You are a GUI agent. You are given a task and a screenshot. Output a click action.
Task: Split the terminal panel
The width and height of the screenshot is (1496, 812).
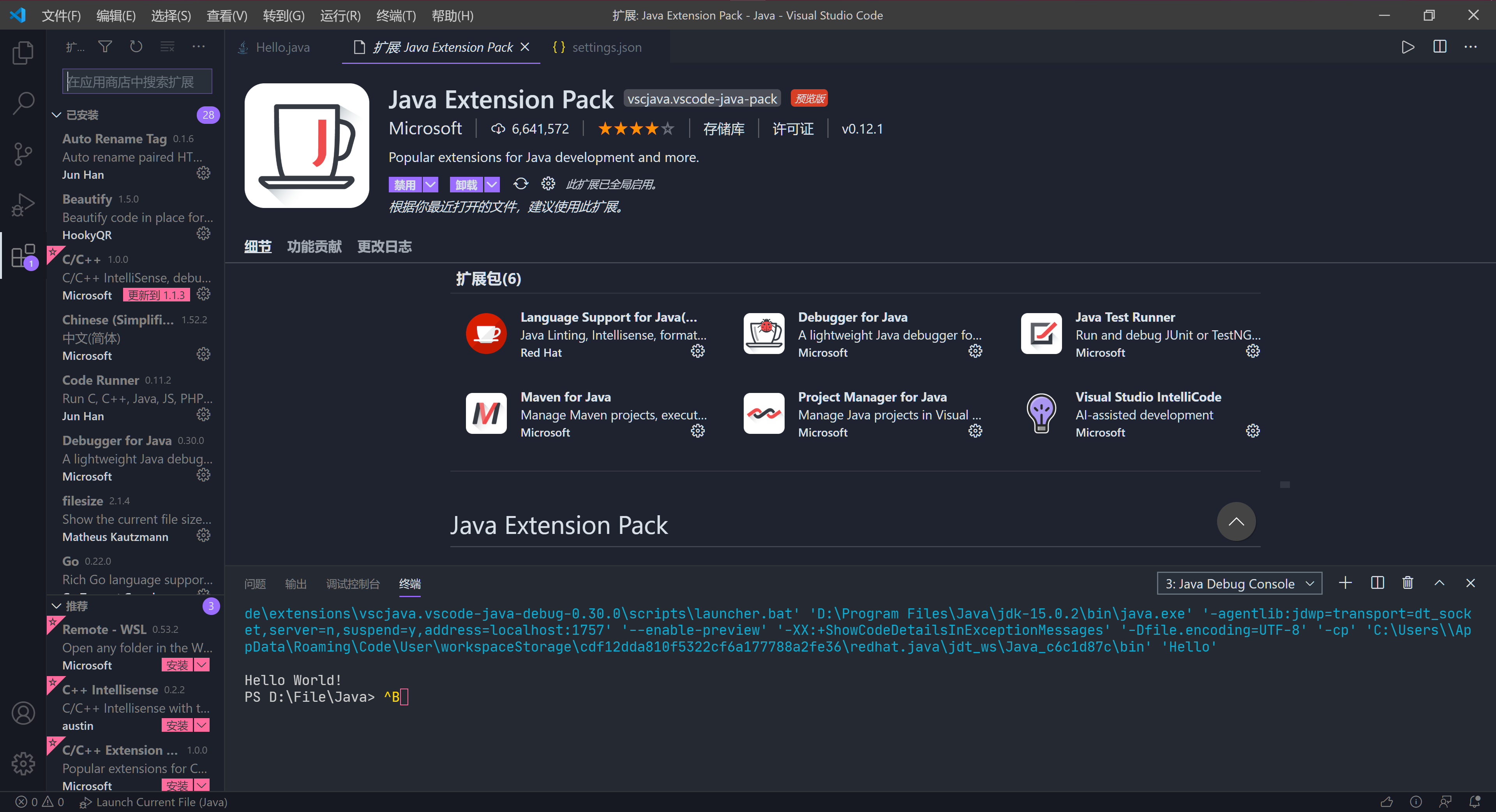click(1377, 583)
